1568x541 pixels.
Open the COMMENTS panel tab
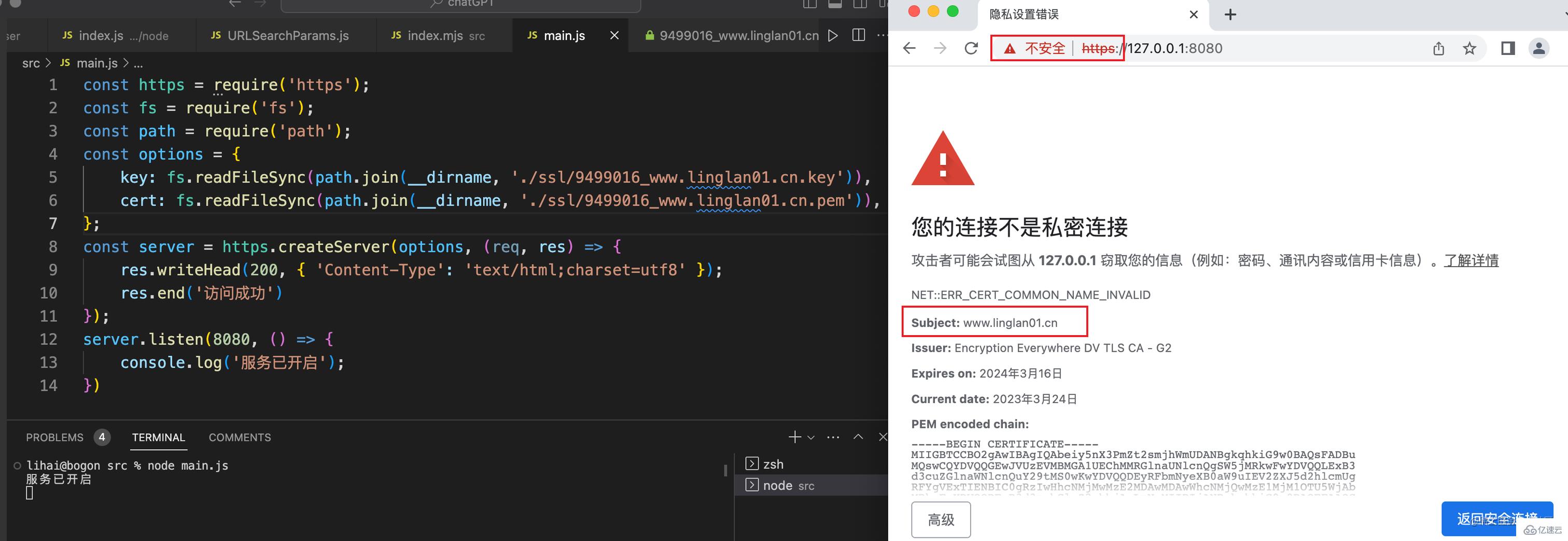coord(240,437)
